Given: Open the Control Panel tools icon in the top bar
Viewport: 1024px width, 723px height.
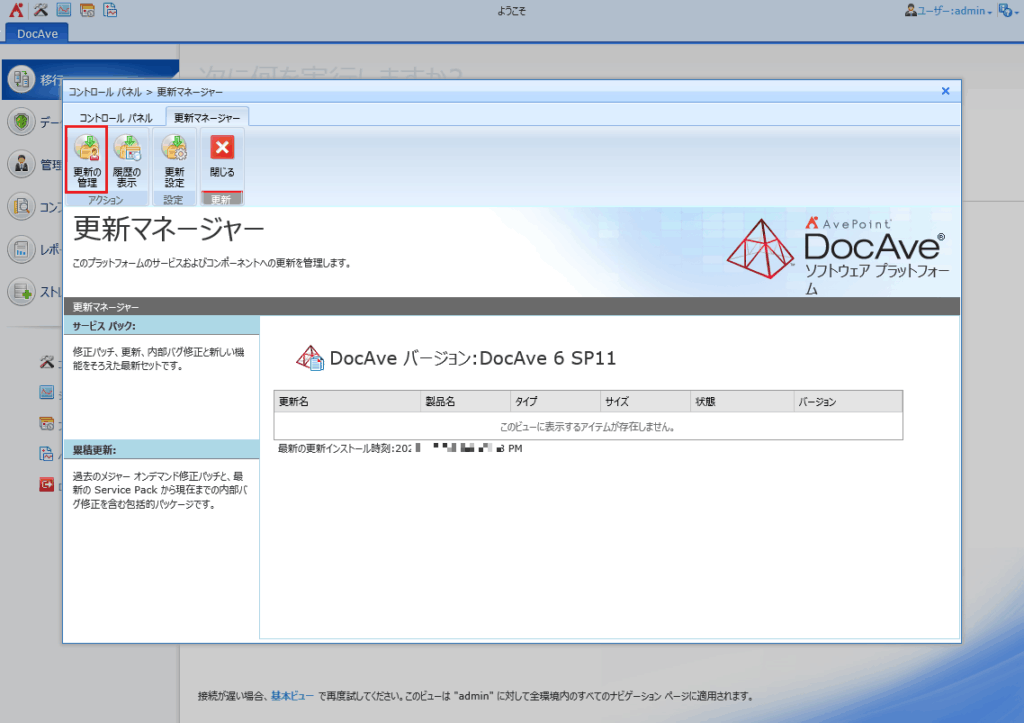Looking at the screenshot, I should (40, 10).
